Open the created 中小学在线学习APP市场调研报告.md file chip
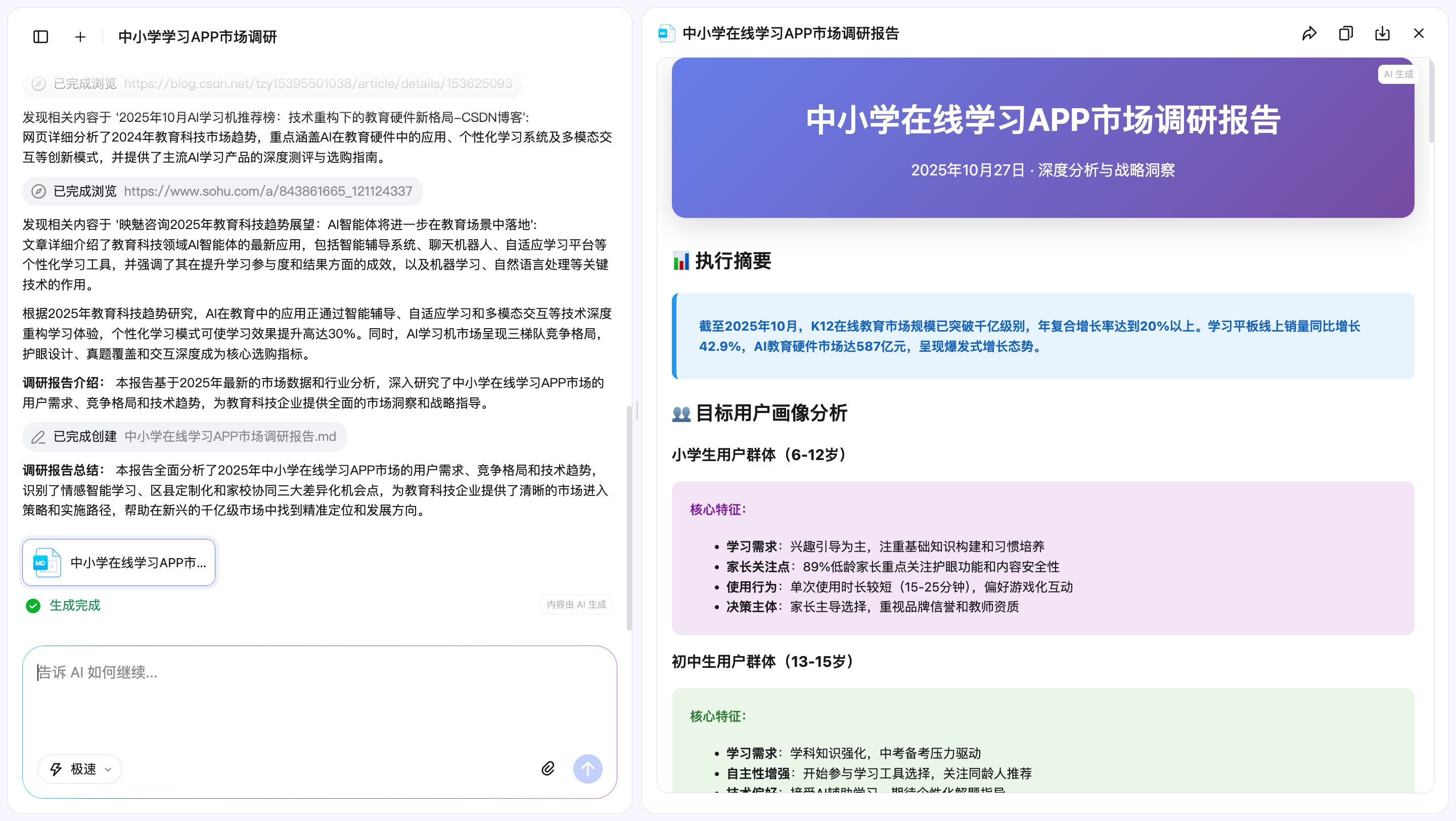The image size is (1456, 821). 230,437
